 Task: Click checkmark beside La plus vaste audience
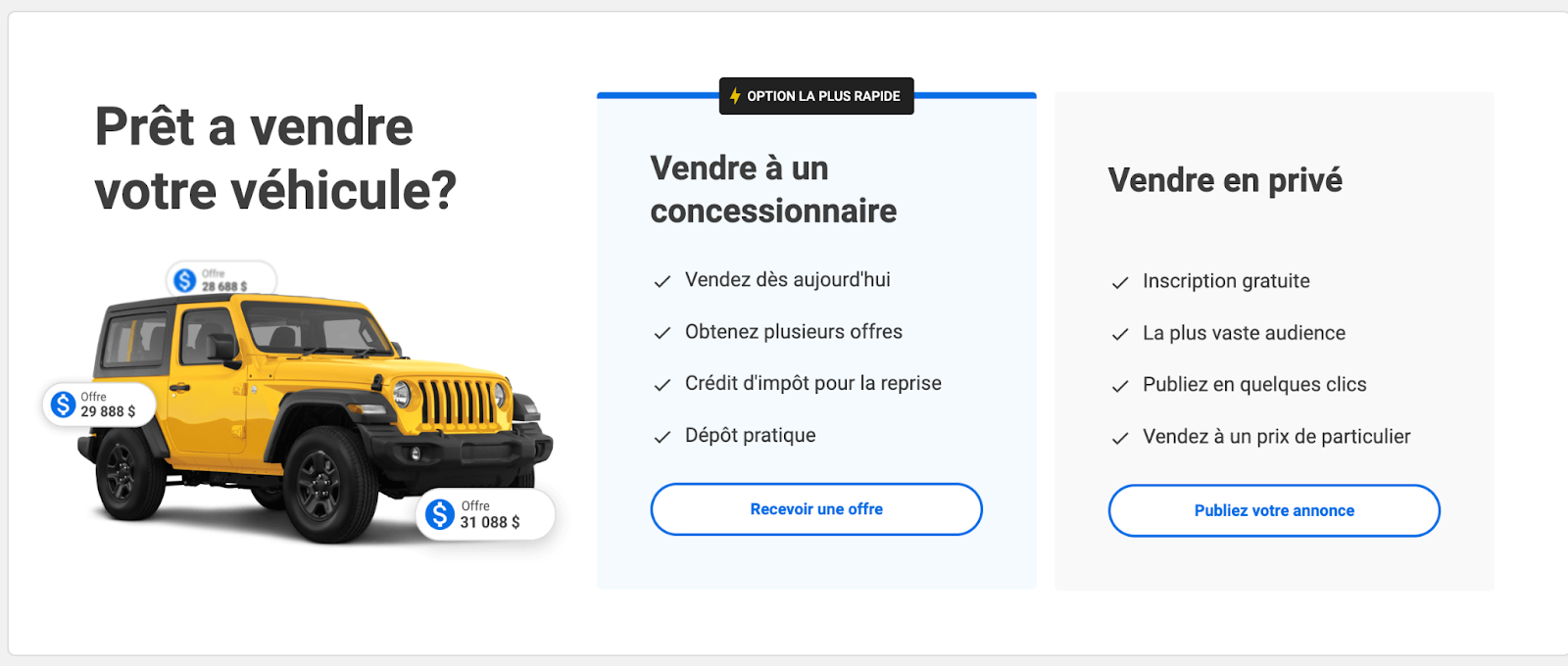pos(1120,334)
